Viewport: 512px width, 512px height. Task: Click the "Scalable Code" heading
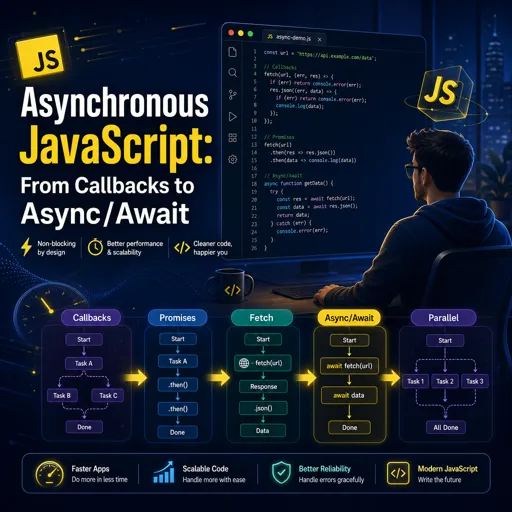pos(205,469)
